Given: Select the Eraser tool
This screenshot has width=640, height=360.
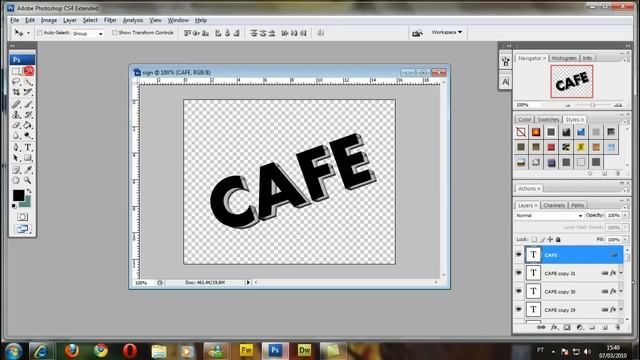Looking at the screenshot, I should coord(16,125).
